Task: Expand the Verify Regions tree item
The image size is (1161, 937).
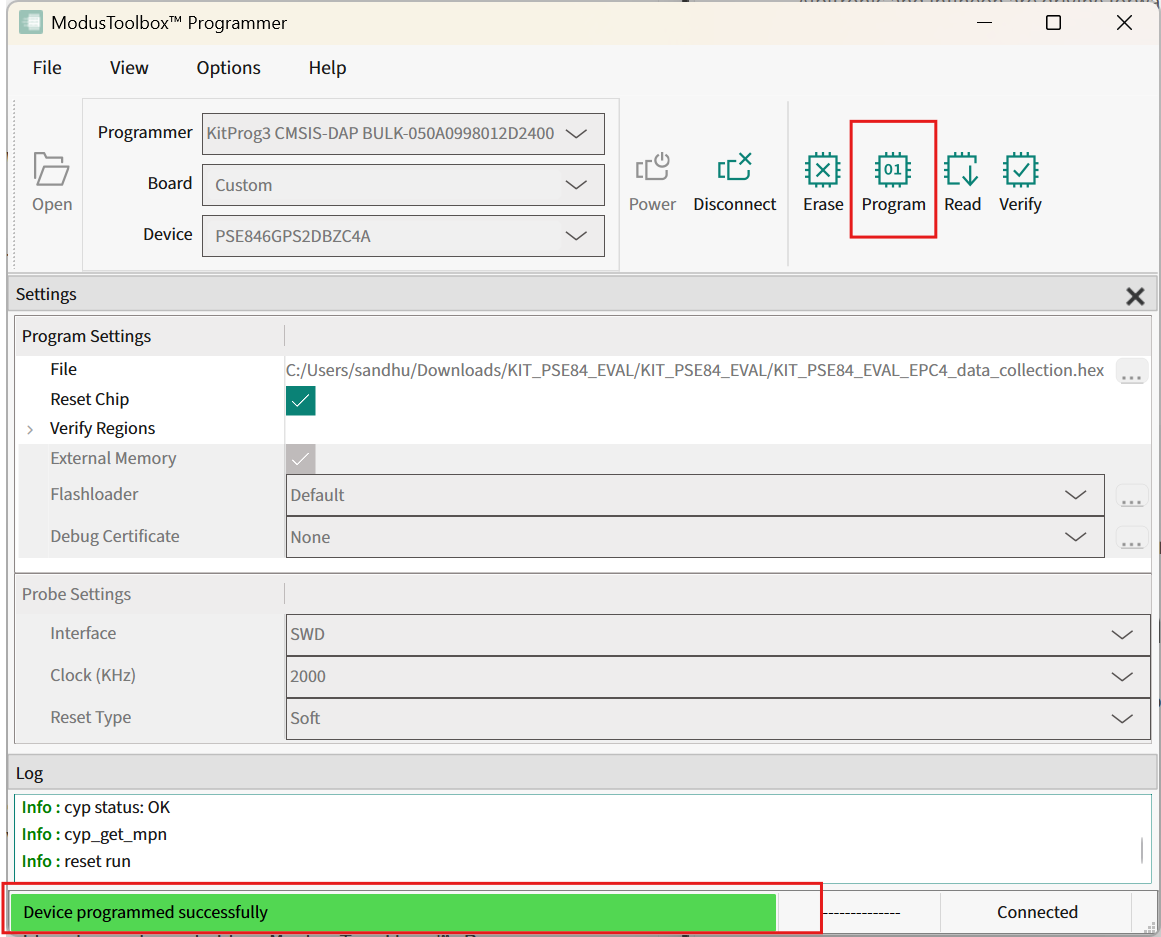Action: click(30, 429)
